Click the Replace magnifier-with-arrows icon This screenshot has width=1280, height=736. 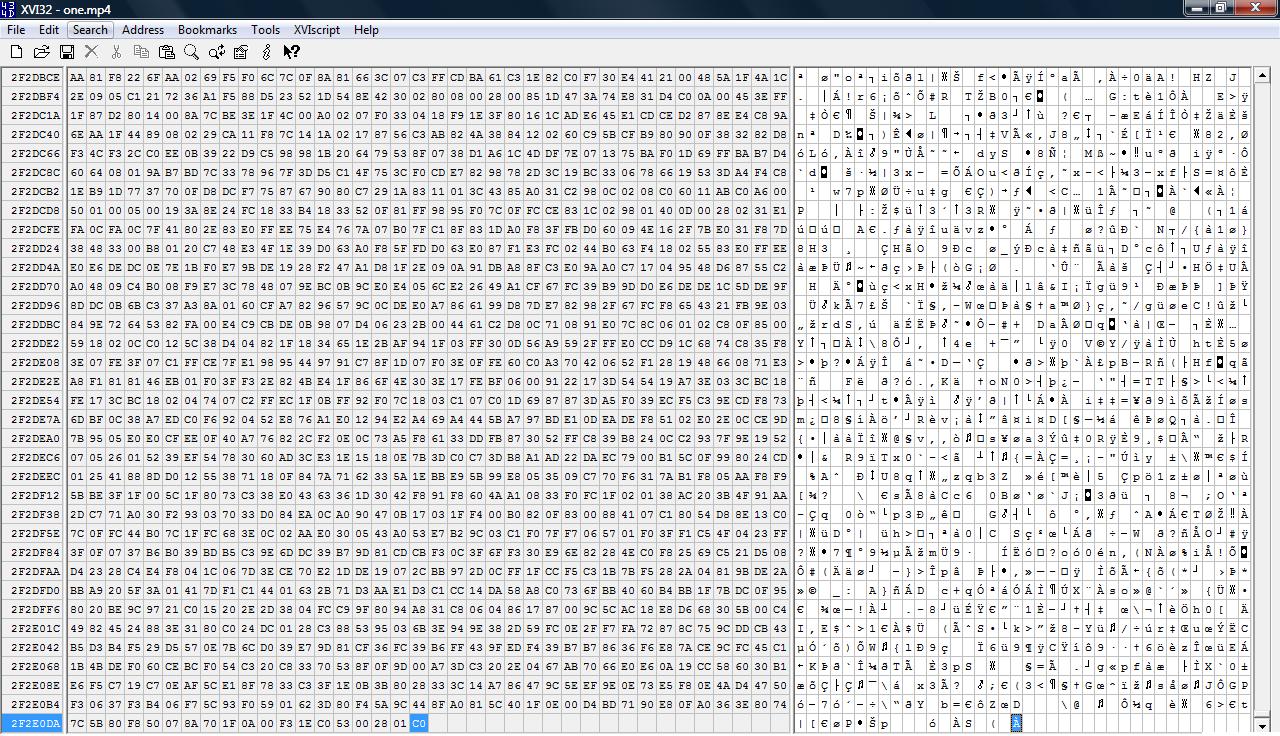tap(216, 52)
